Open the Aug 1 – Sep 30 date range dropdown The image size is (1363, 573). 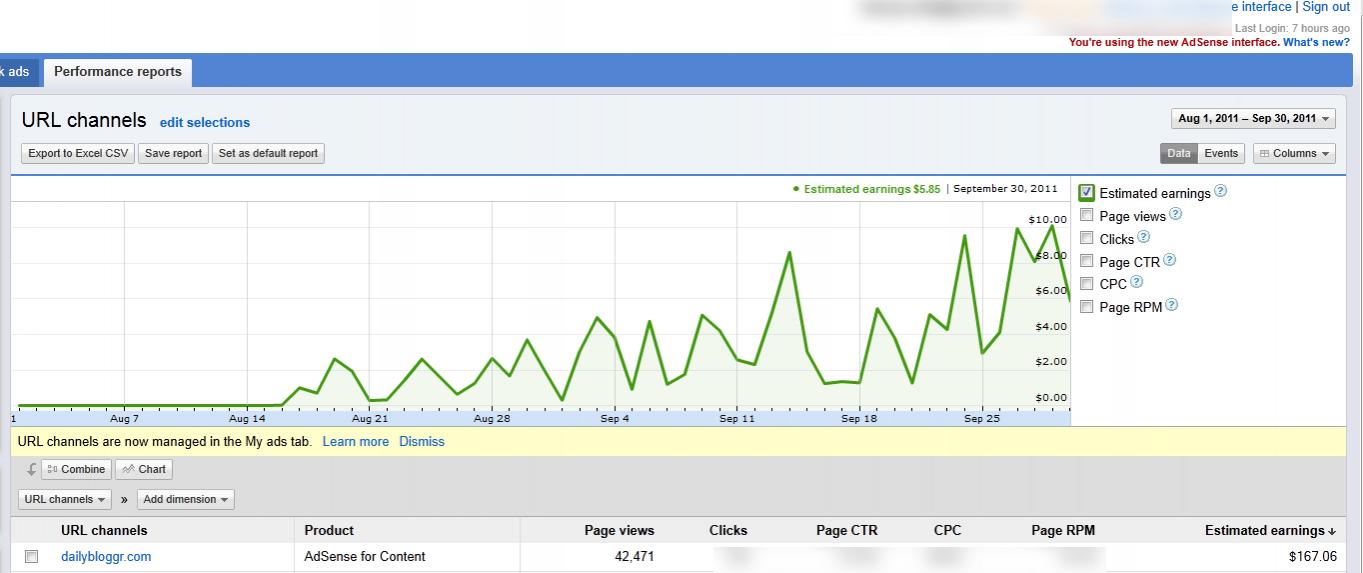tap(1253, 118)
